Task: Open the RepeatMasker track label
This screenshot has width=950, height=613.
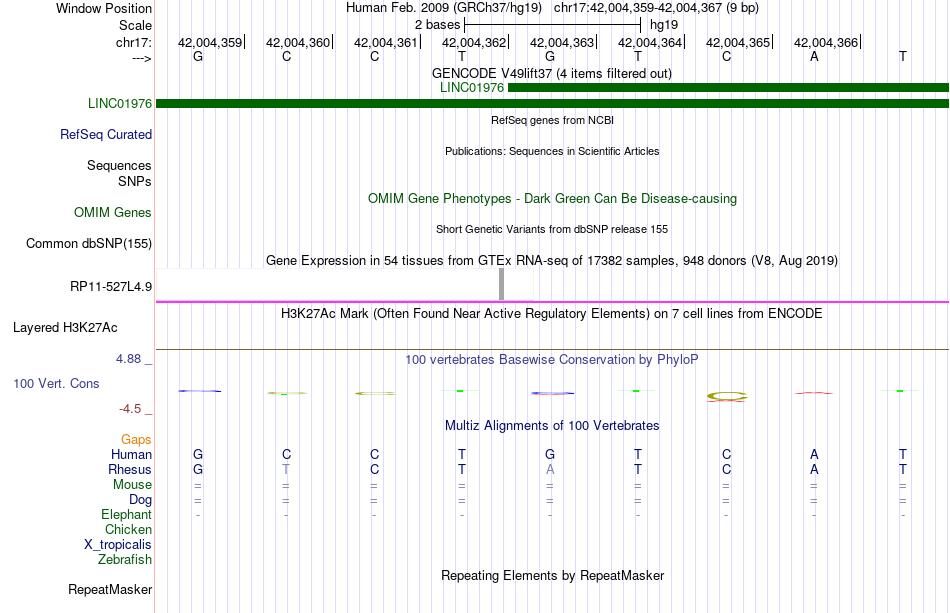Action: pyautogui.click(x=110, y=590)
